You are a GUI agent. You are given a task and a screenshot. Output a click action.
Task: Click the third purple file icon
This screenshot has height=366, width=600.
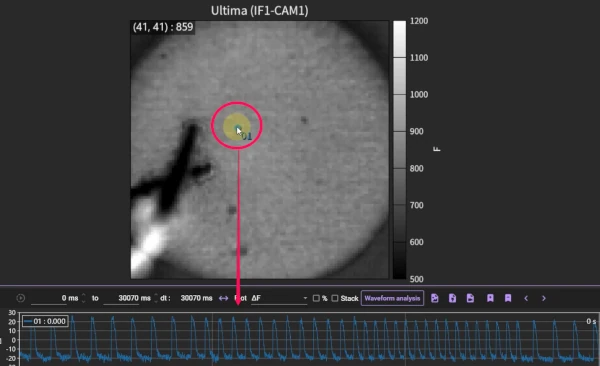470,298
